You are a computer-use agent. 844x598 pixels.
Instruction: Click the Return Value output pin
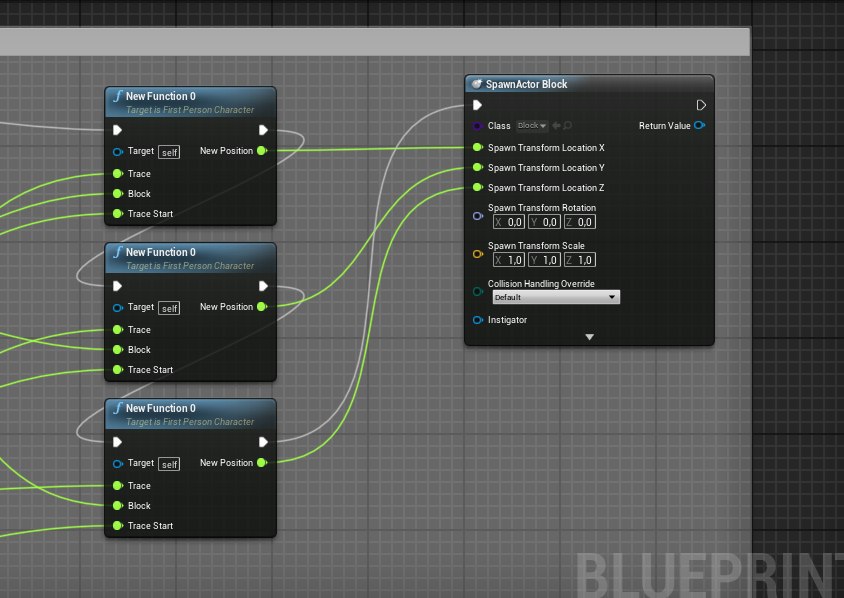coord(700,125)
